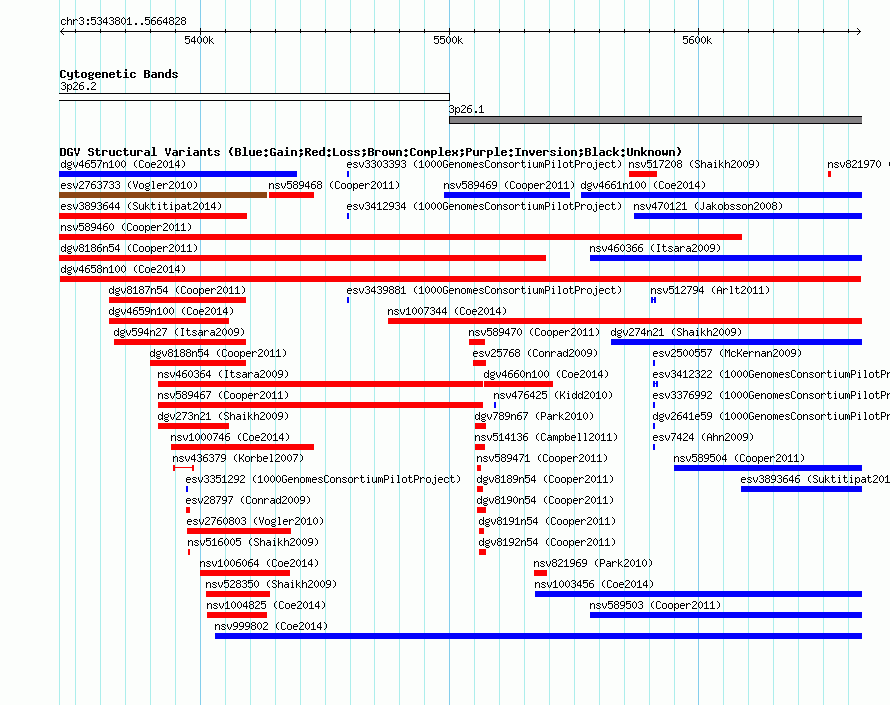The height and width of the screenshot is (705, 890).
Task: Click the esv3376992 variant label
Action: point(771,396)
